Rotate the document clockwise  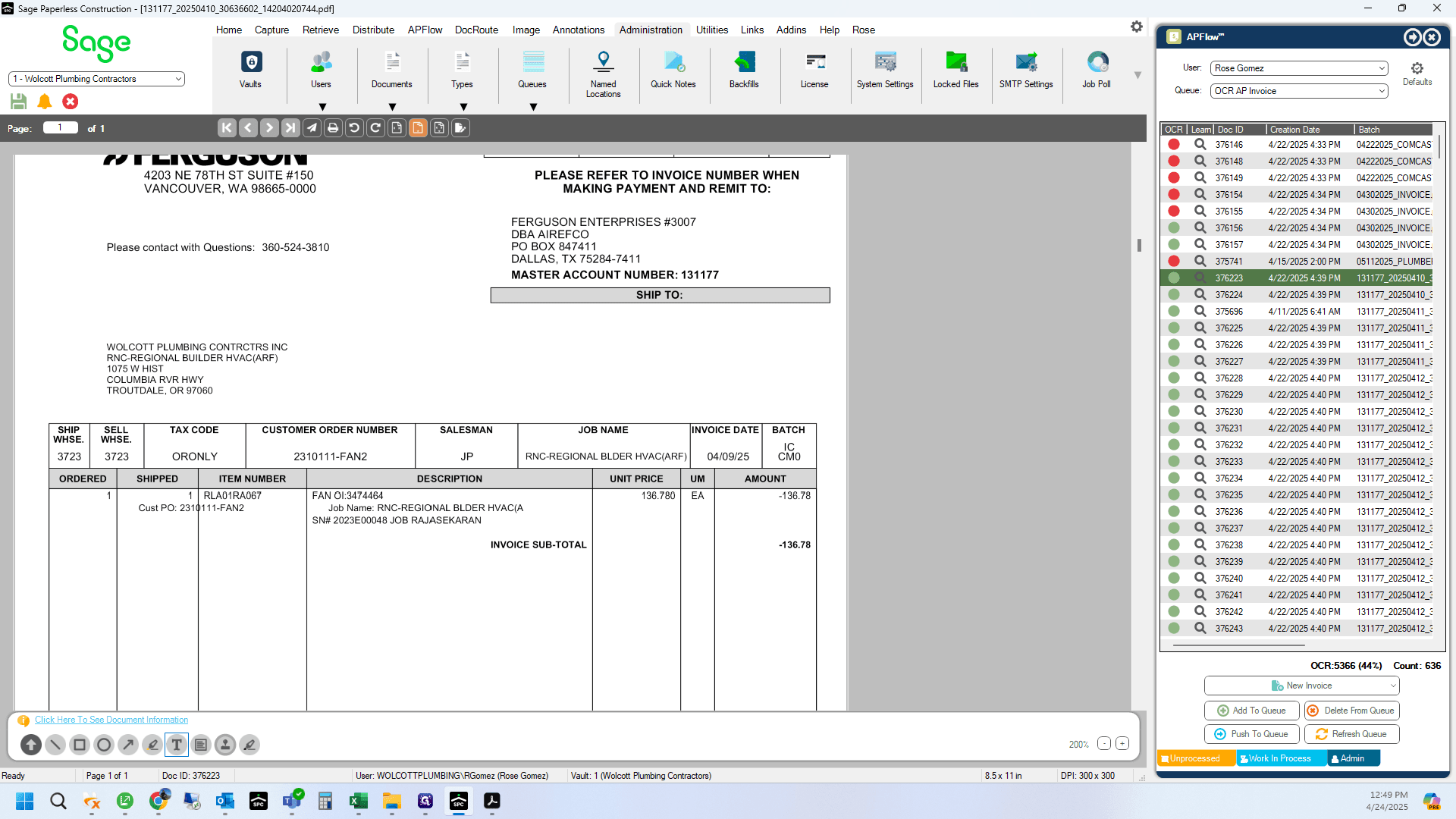coord(375,128)
